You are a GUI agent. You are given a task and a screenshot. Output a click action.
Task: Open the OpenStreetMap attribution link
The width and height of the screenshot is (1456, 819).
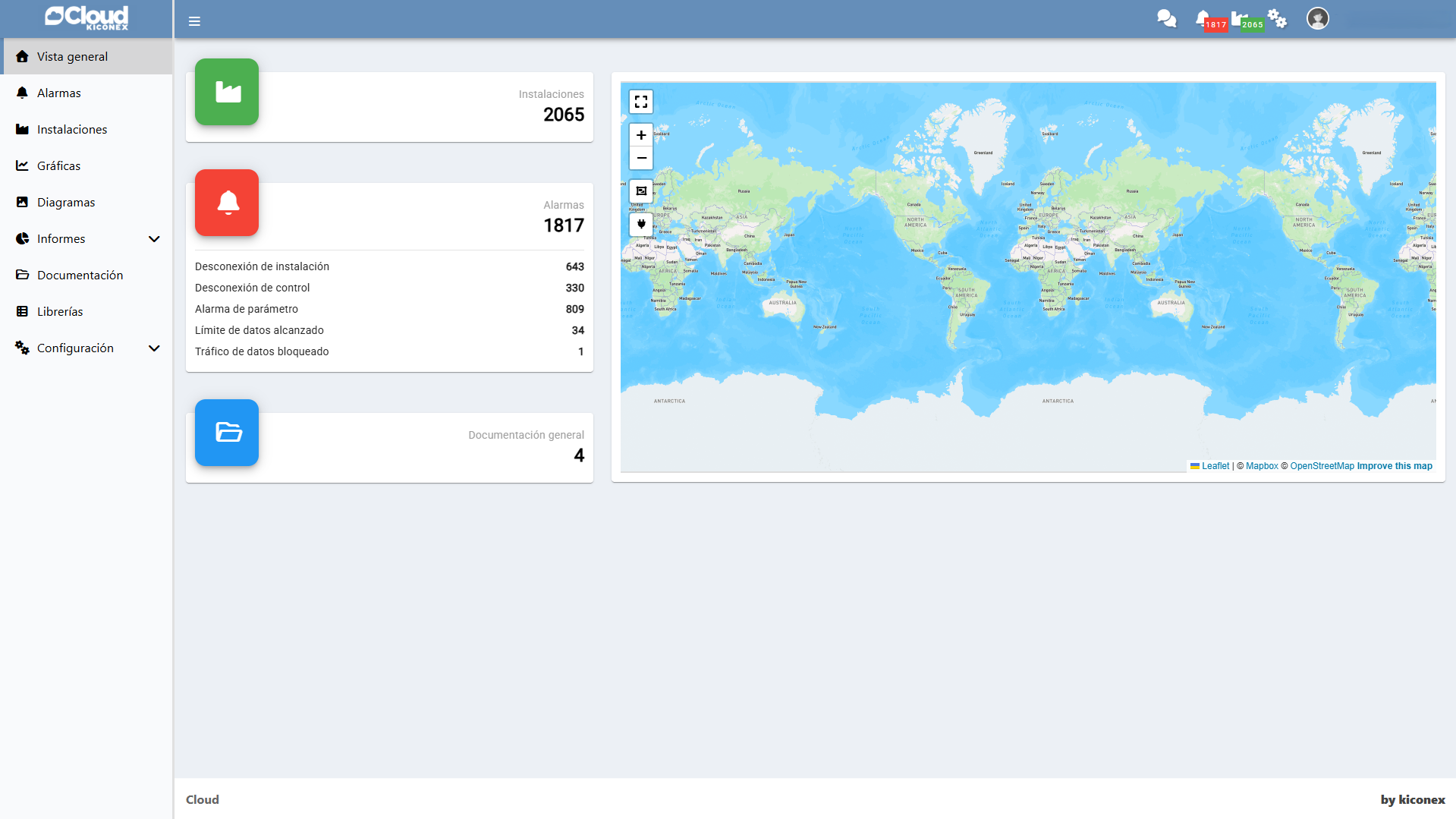pos(1322,466)
